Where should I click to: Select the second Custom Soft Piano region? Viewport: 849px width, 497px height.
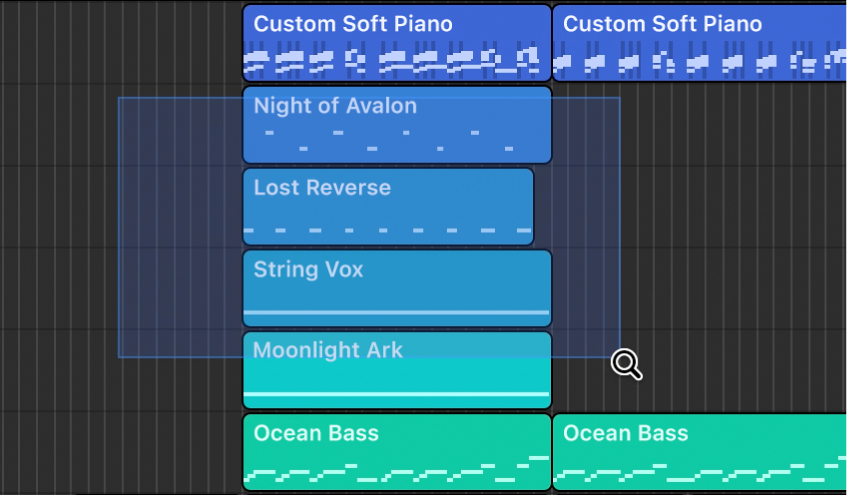pyautogui.click(x=700, y=43)
